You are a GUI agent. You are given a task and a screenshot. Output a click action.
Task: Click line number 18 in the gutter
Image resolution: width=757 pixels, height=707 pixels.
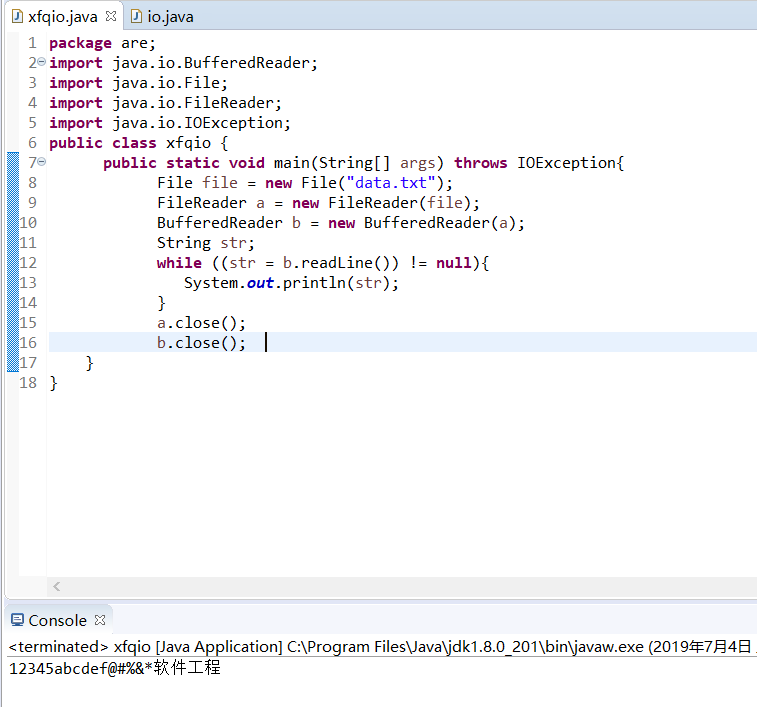[28, 382]
